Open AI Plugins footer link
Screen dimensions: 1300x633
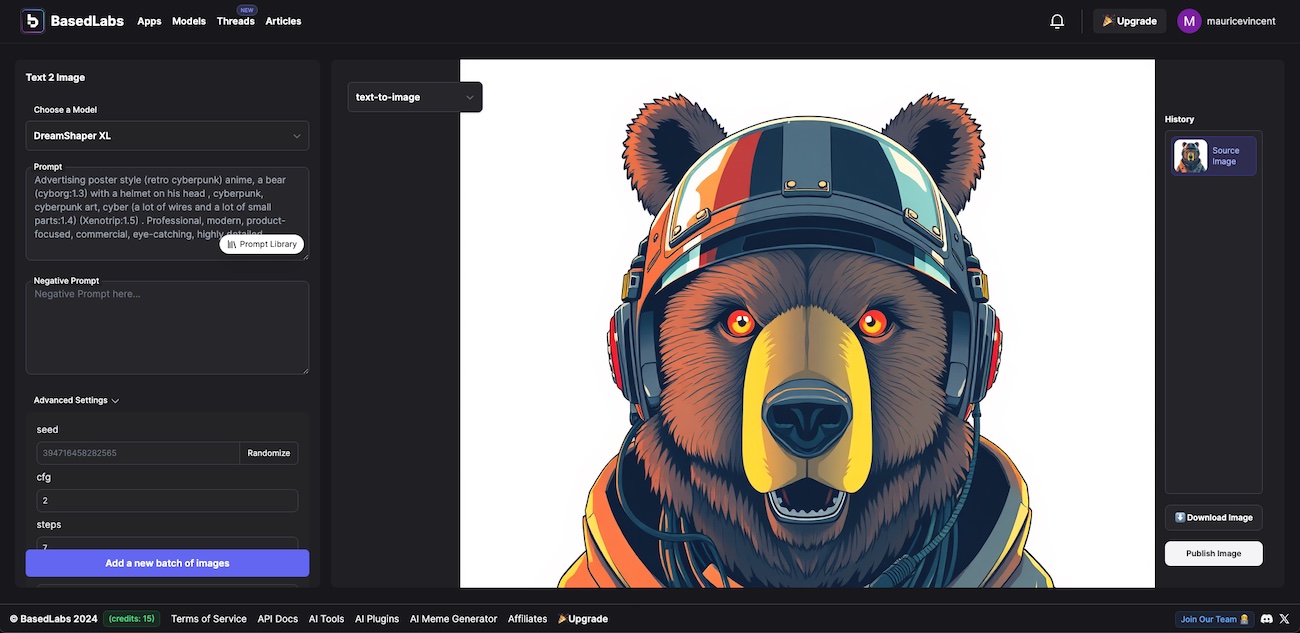(x=377, y=619)
